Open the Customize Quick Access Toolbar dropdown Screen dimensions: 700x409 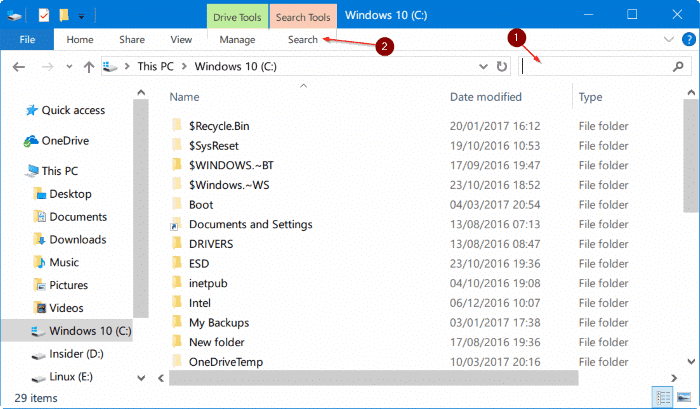point(81,17)
